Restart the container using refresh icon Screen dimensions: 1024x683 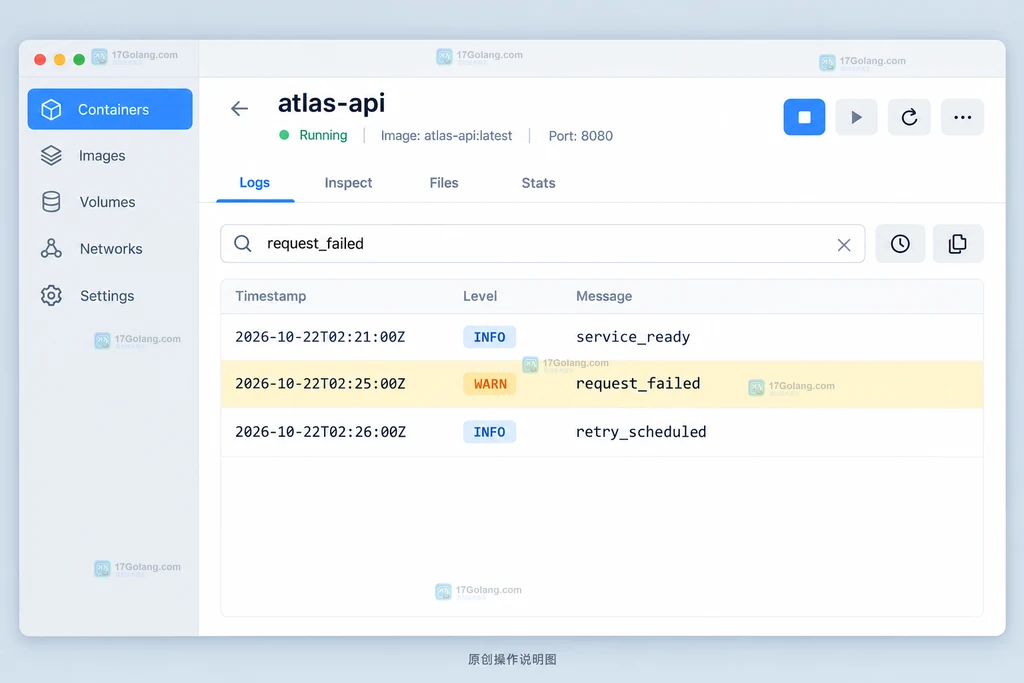[909, 117]
